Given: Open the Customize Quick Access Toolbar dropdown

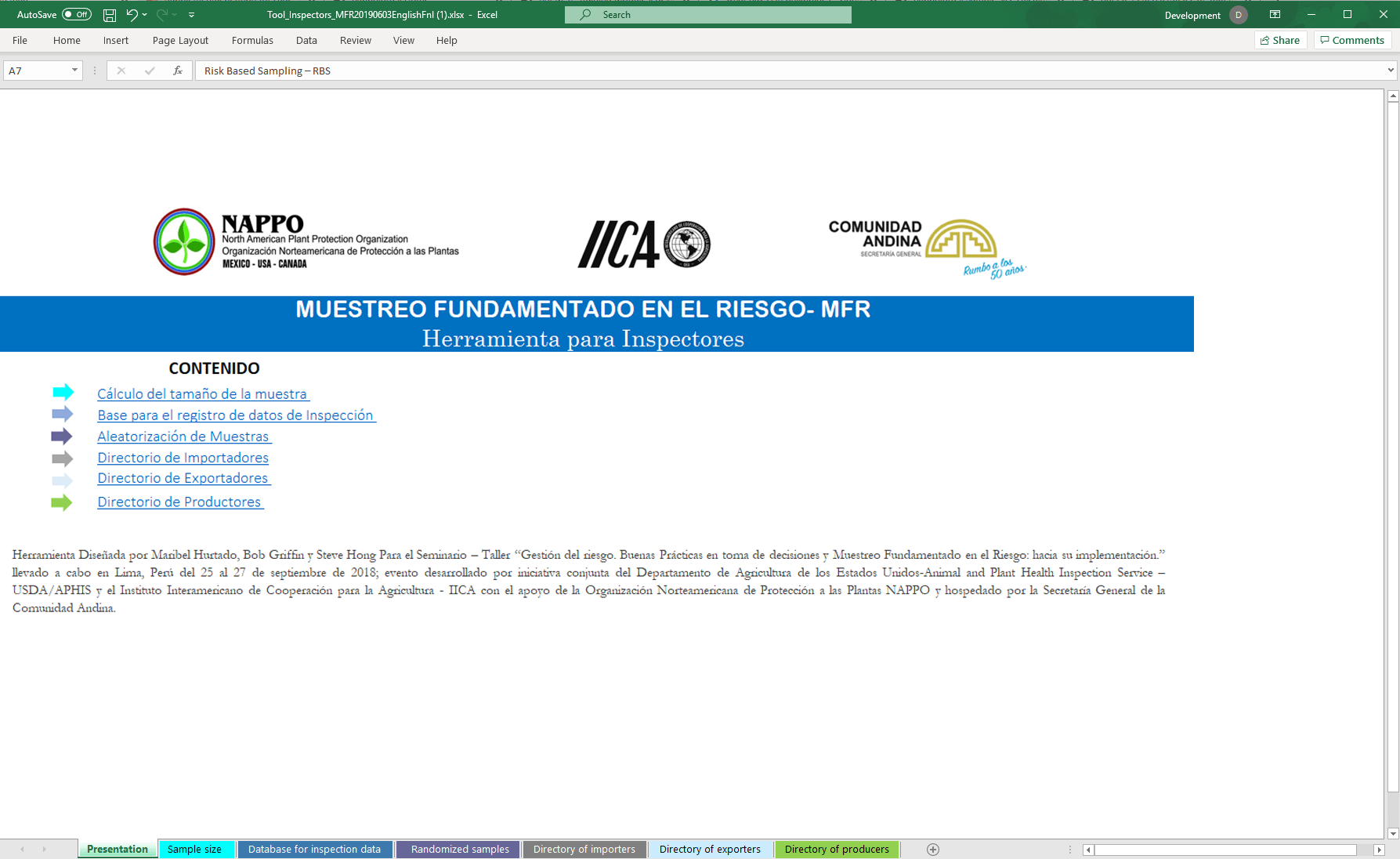Looking at the screenshot, I should point(192,15).
